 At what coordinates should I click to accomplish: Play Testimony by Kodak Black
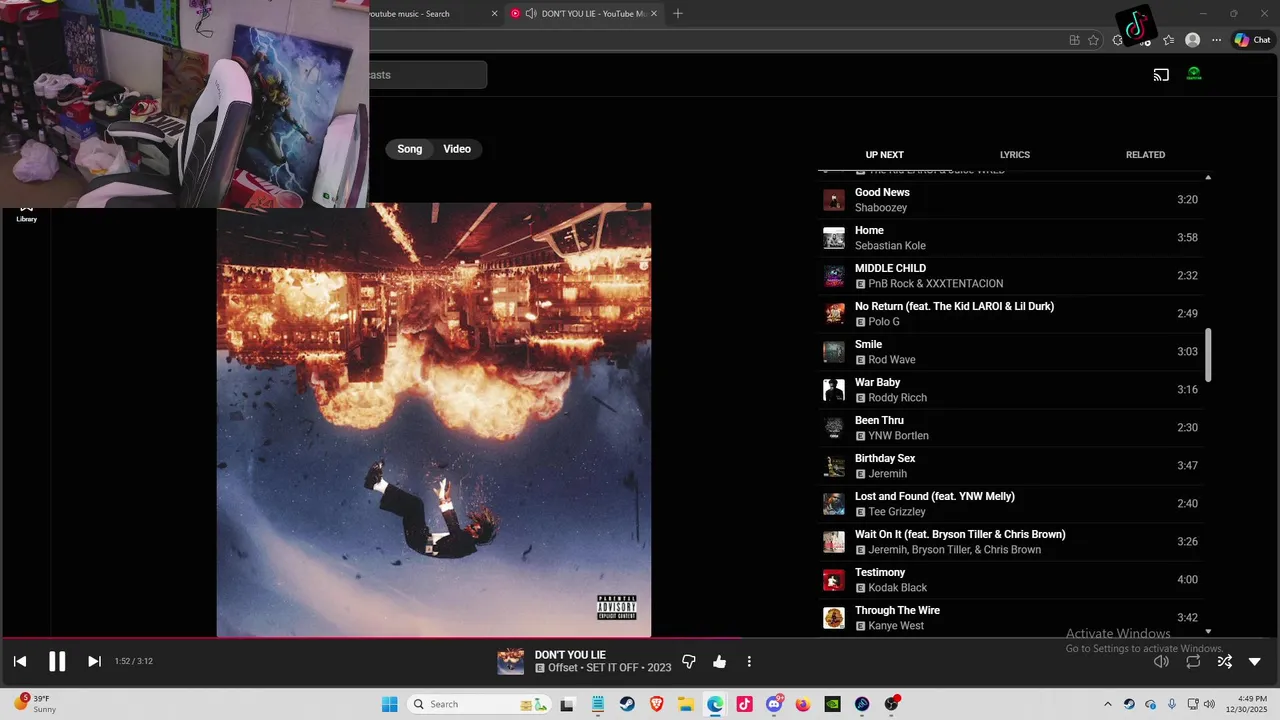1010,580
